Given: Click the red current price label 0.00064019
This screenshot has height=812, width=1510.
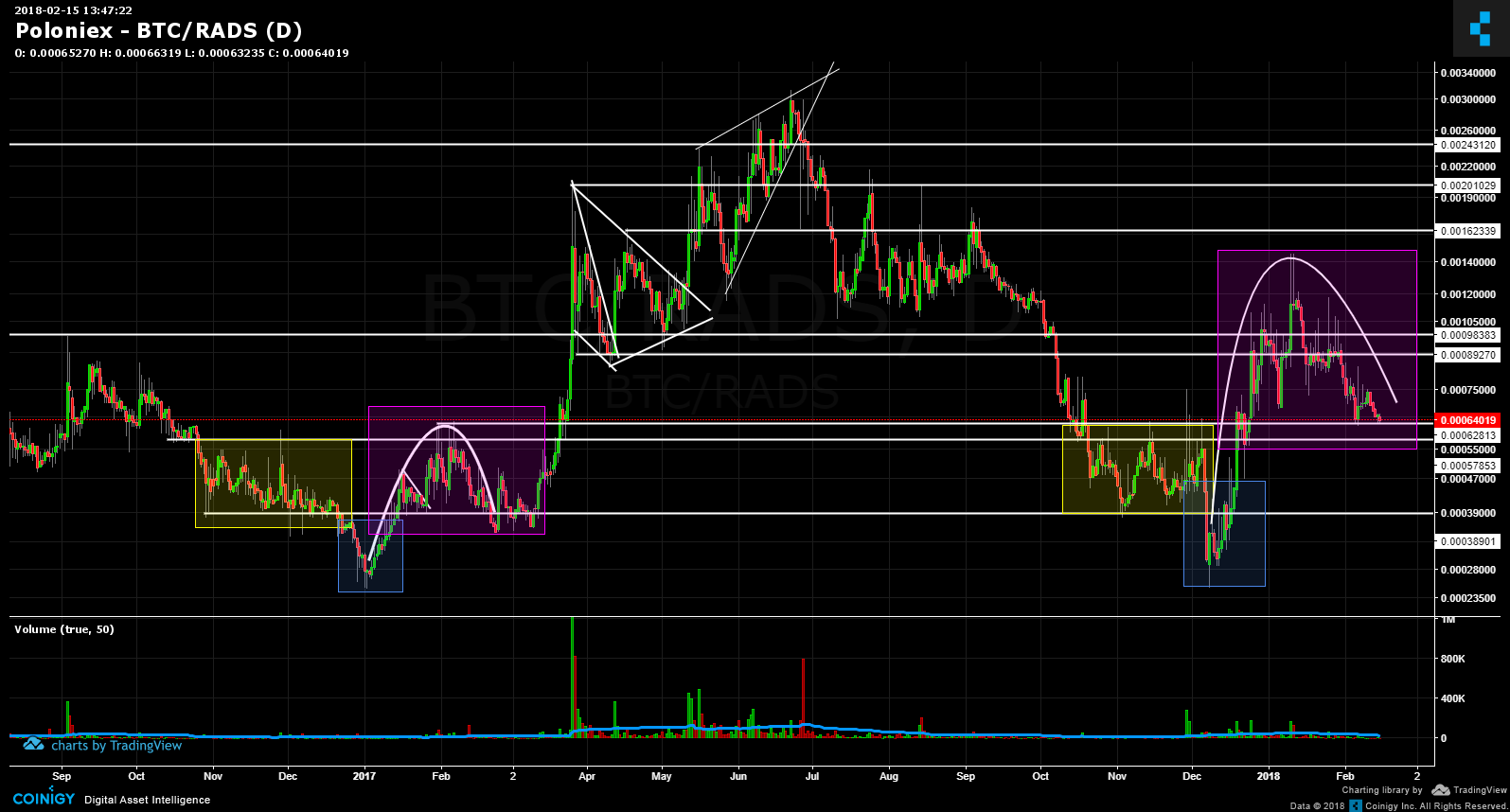Looking at the screenshot, I should coord(1467,420).
